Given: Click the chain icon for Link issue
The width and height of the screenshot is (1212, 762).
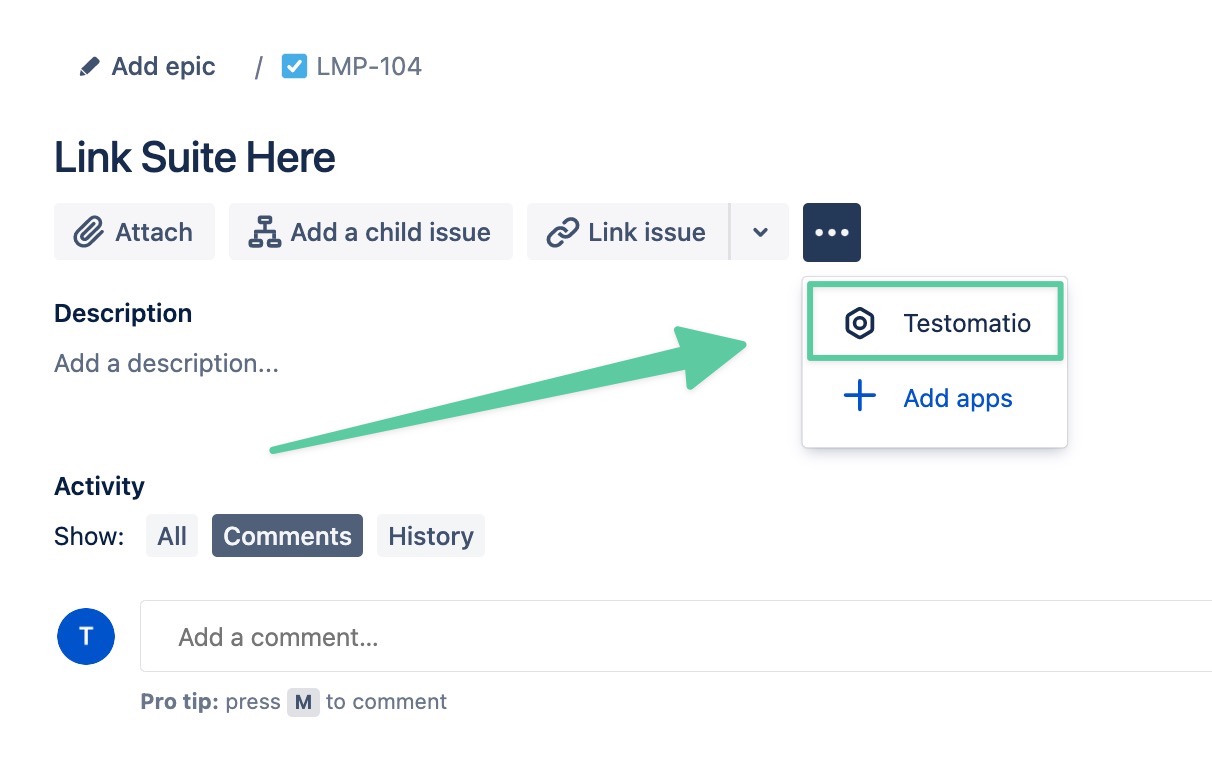Looking at the screenshot, I should (x=563, y=232).
